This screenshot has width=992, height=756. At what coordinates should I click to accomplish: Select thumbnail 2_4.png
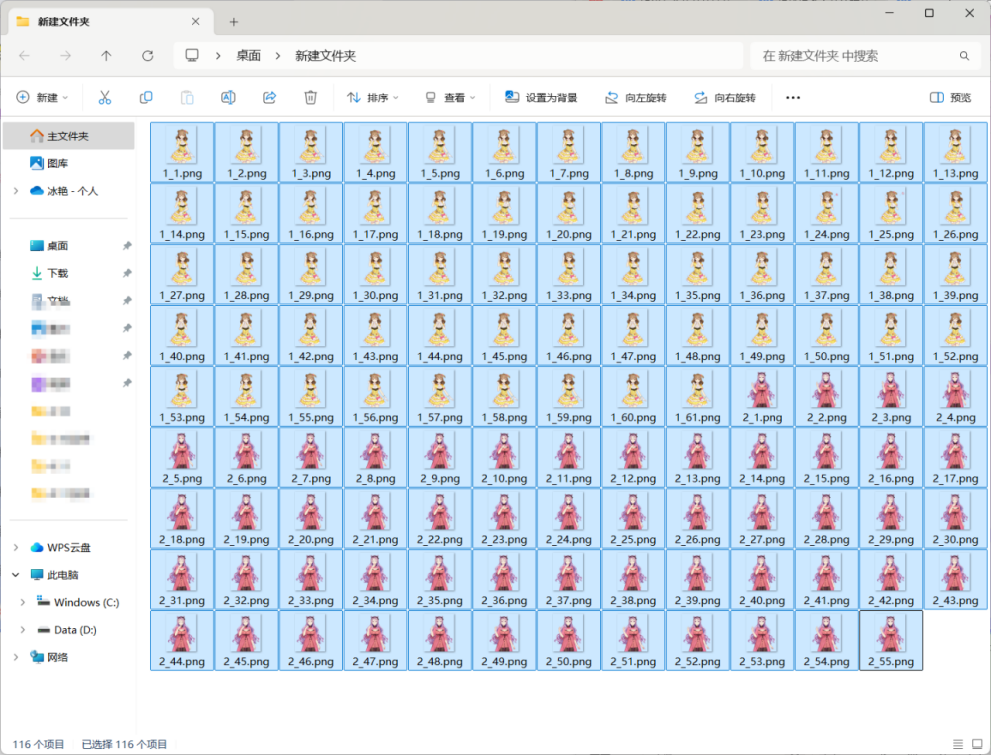(x=955, y=397)
